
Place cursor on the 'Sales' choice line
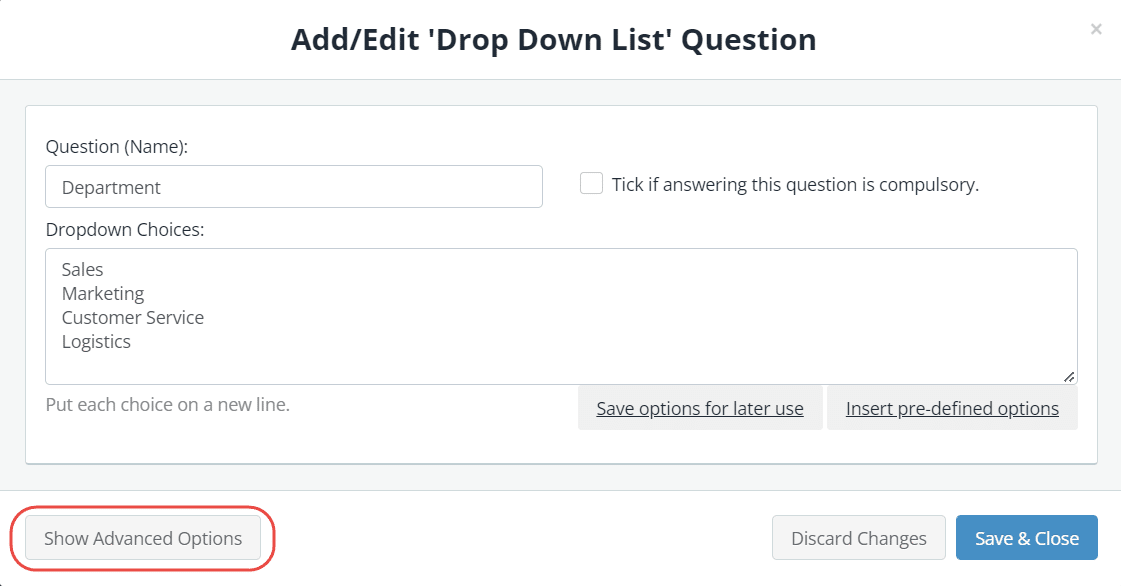click(82, 269)
